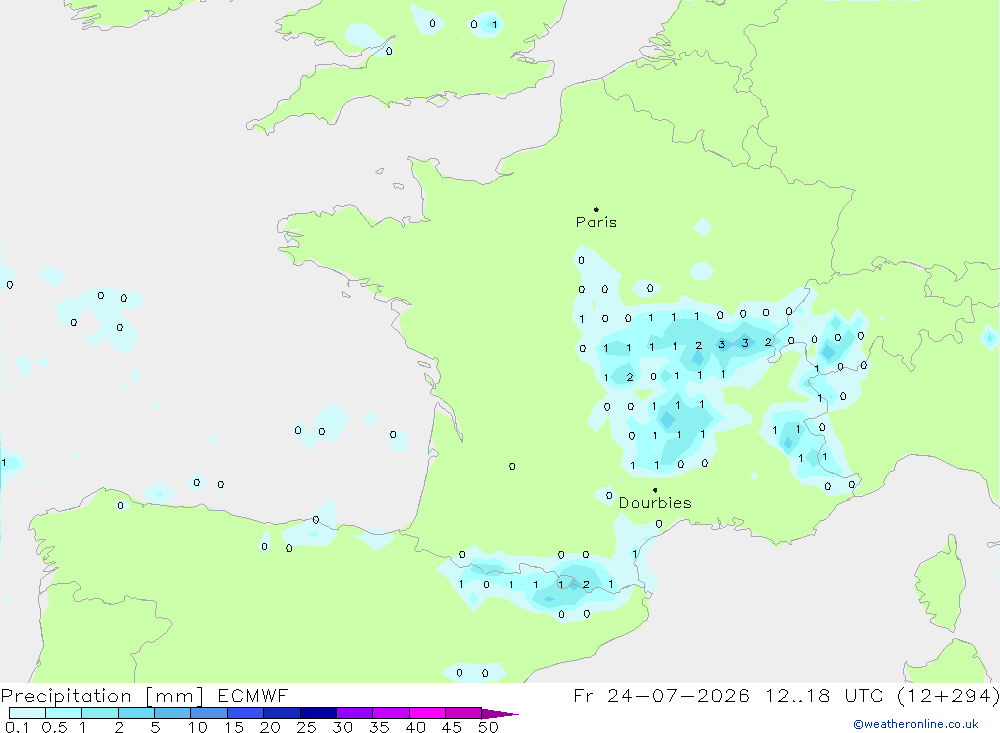Open the weatheronline.co.uk copyright link
The width and height of the screenshot is (1000, 733).
(916, 724)
